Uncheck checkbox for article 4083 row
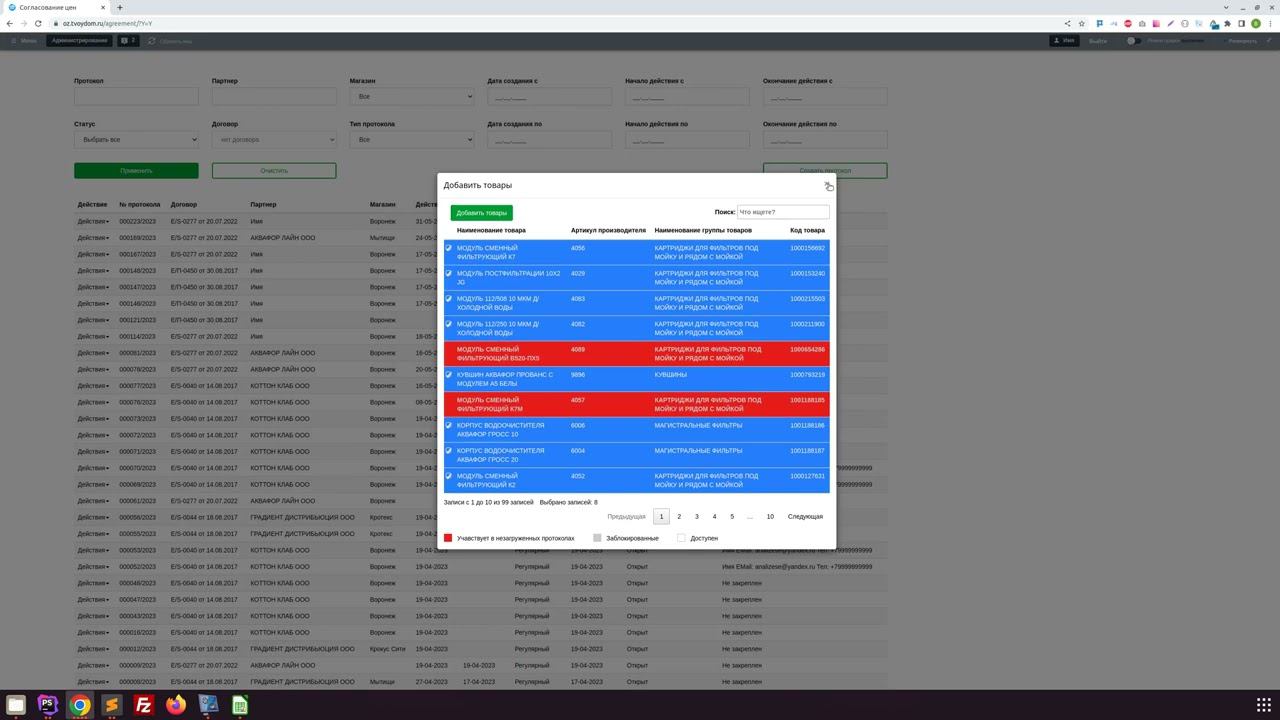This screenshot has height=720, width=1280. [448, 299]
